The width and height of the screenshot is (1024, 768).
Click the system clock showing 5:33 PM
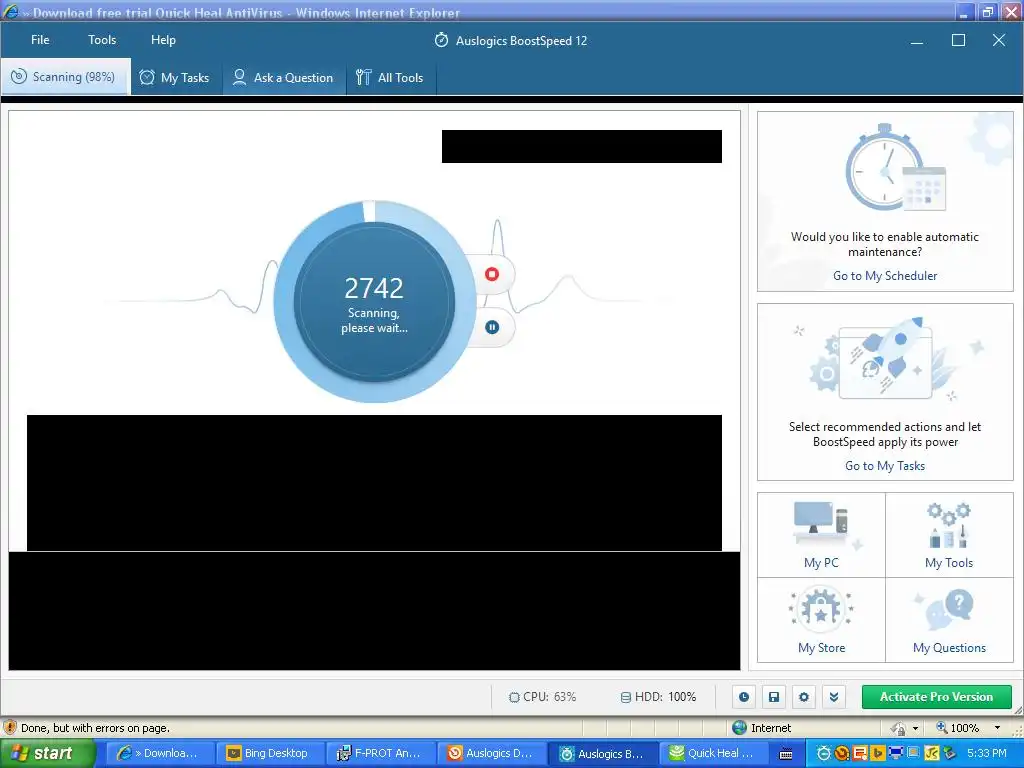987,753
